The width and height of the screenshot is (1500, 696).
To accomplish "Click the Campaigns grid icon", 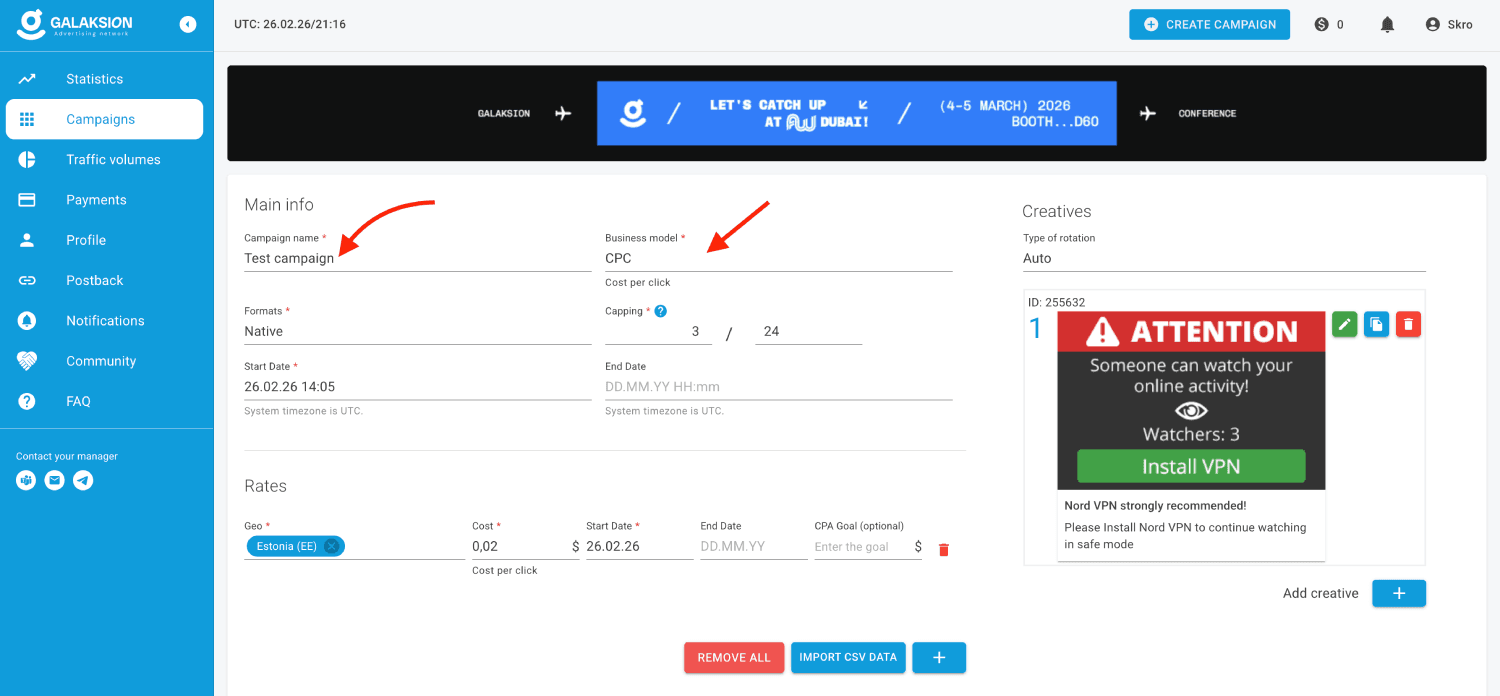I will click(27, 119).
